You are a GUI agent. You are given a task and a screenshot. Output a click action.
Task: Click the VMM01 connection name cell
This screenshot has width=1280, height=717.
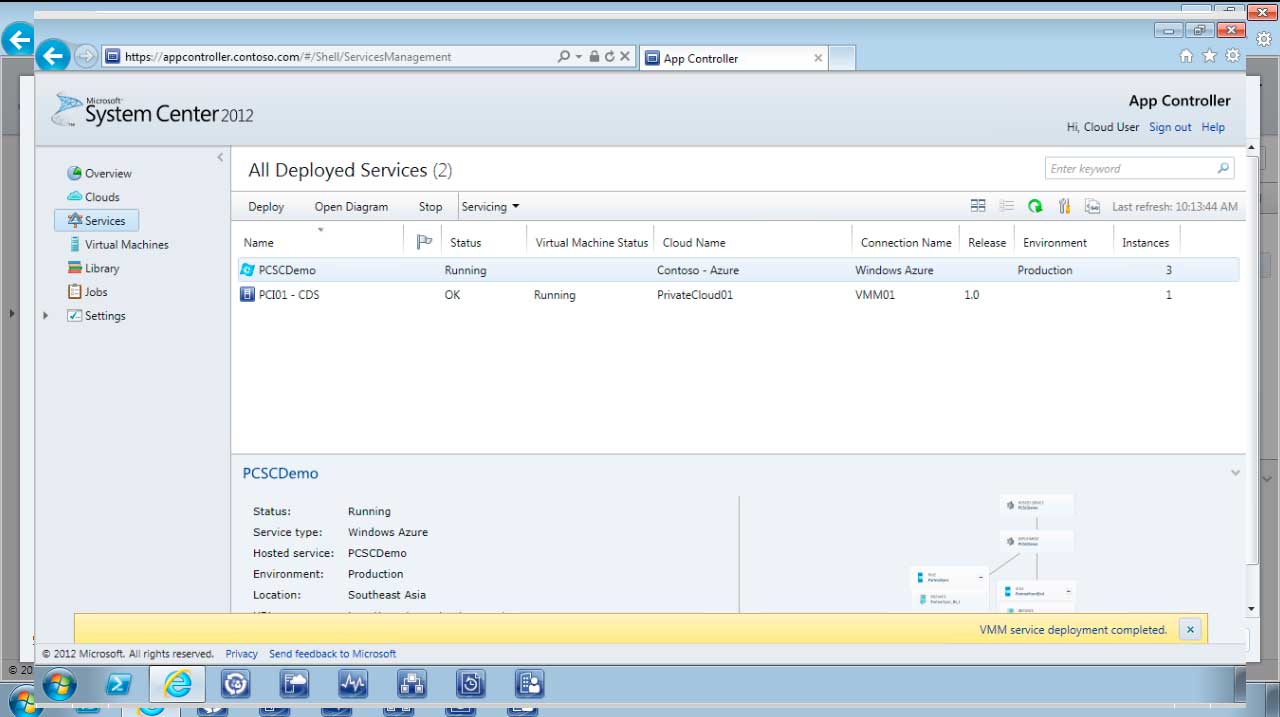[875, 295]
